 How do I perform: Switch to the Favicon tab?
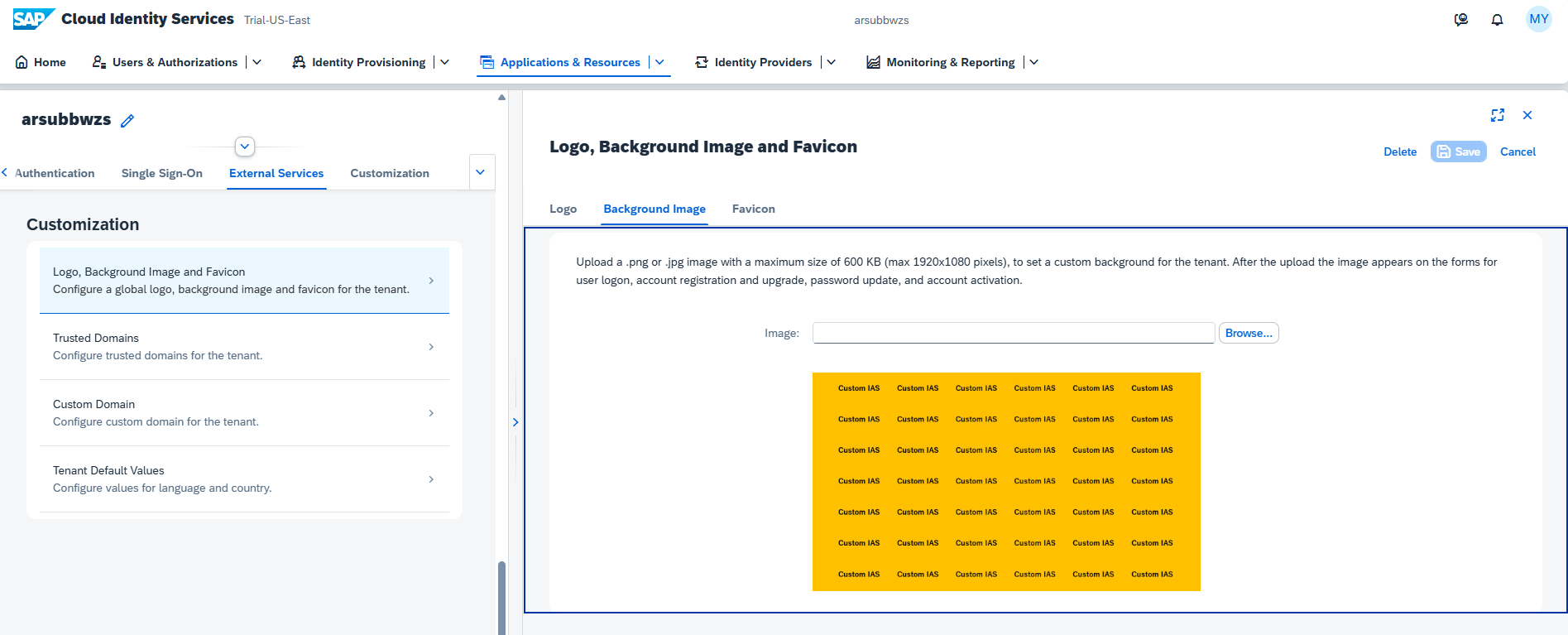(754, 209)
